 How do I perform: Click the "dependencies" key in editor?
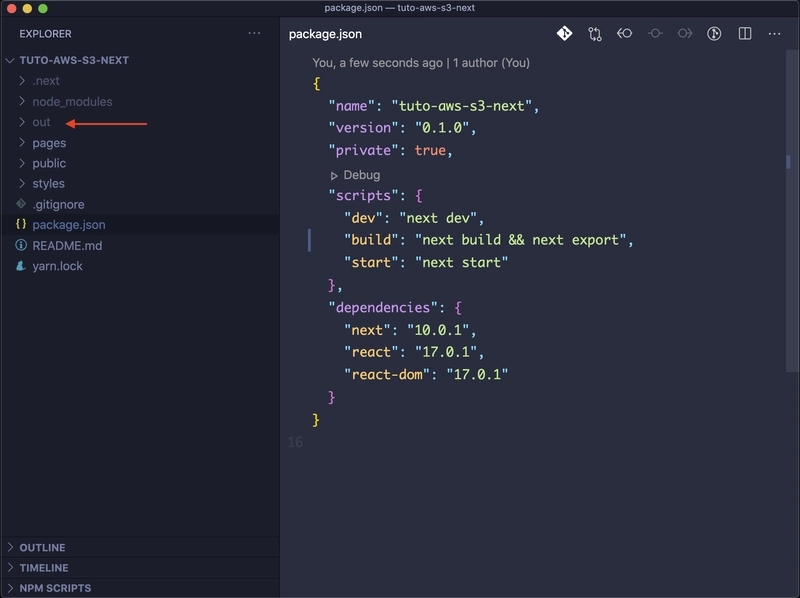click(x=383, y=307)
